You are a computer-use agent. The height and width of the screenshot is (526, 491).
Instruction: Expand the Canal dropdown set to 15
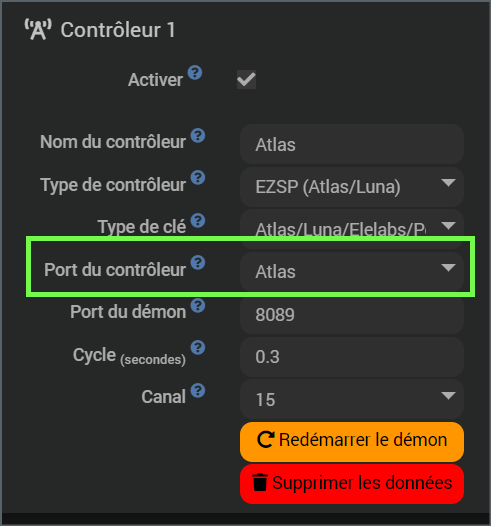tap(352, 399)
